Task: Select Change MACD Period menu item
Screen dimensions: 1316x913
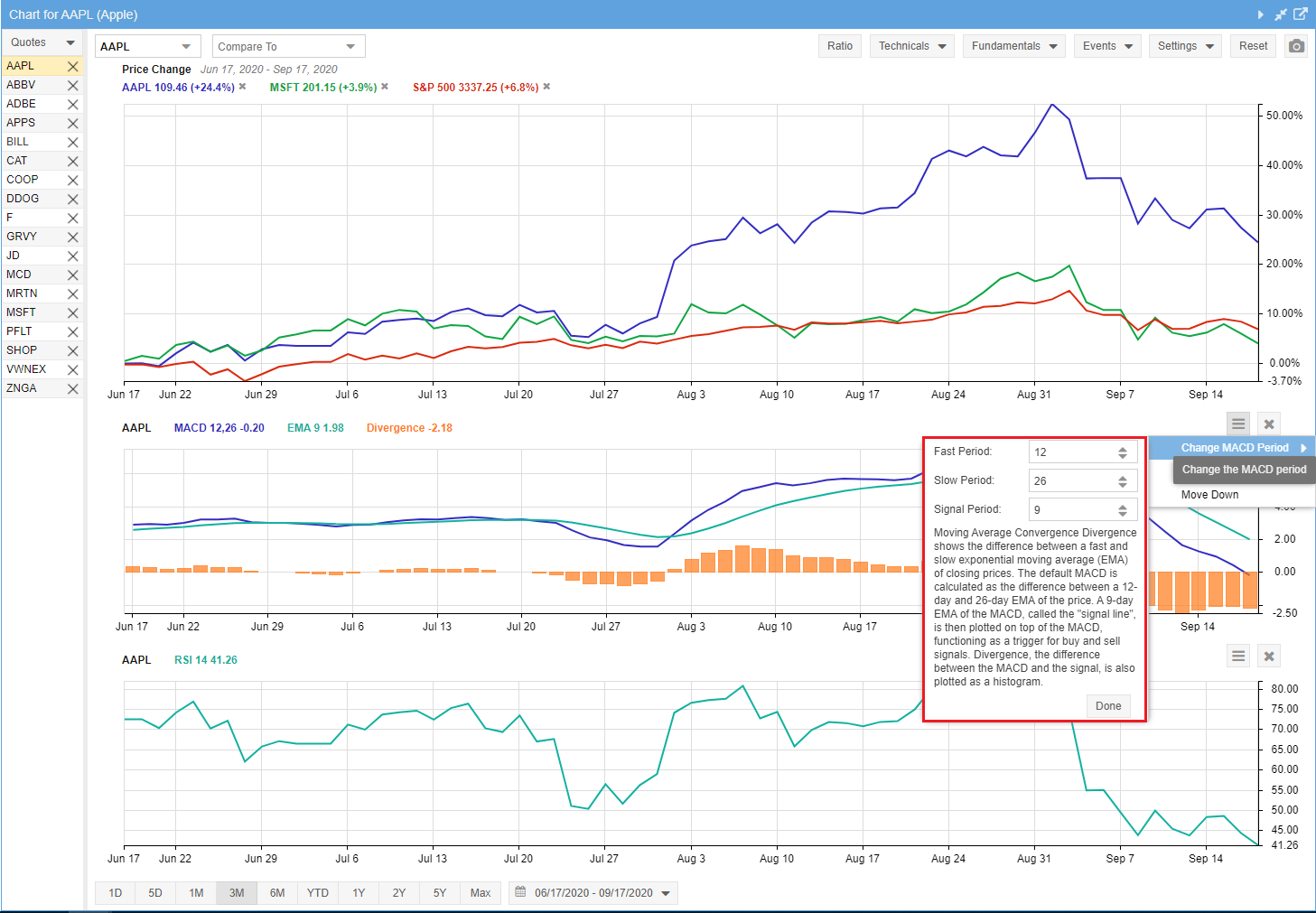Action: coord(1234,448)
